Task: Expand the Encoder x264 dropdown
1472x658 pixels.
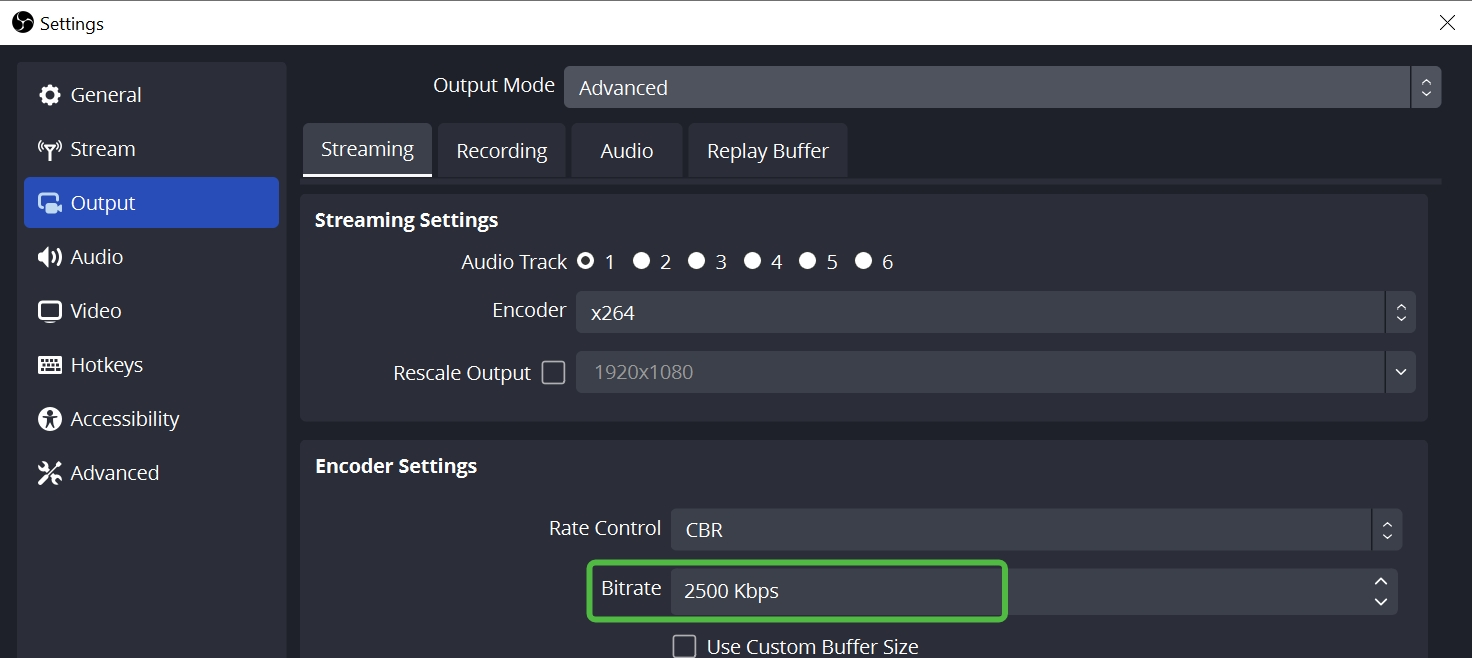Action: point(995,313)
